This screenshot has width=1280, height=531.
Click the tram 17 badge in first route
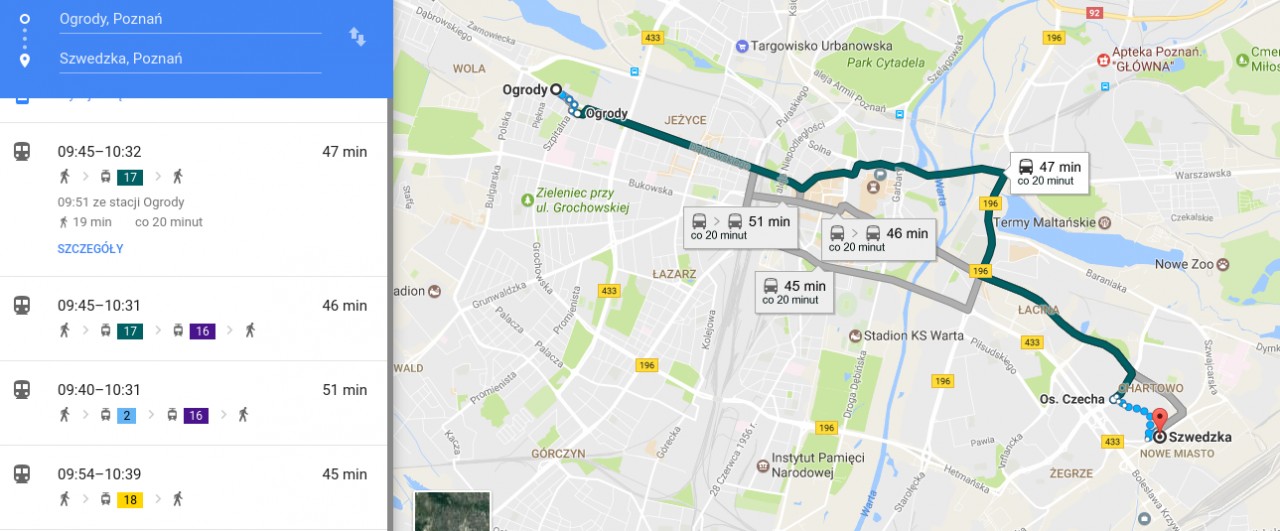point(130,177)
